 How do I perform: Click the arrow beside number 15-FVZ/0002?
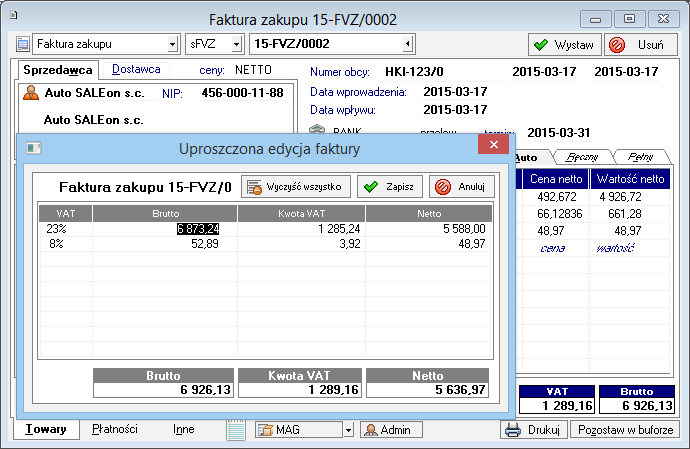tap(408, 44)
